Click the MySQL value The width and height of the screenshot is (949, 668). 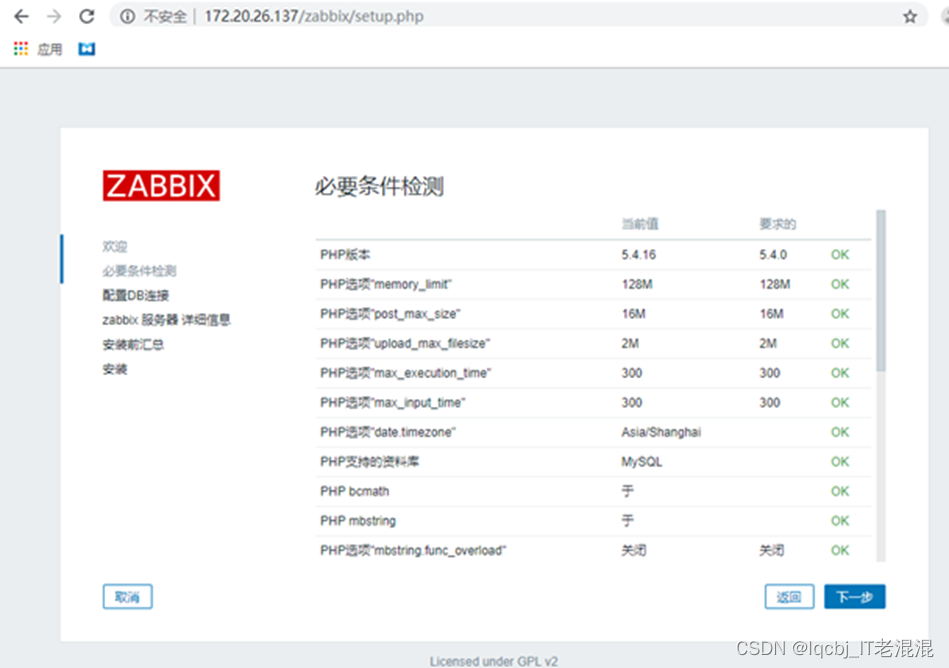click(x=642, y=462)
